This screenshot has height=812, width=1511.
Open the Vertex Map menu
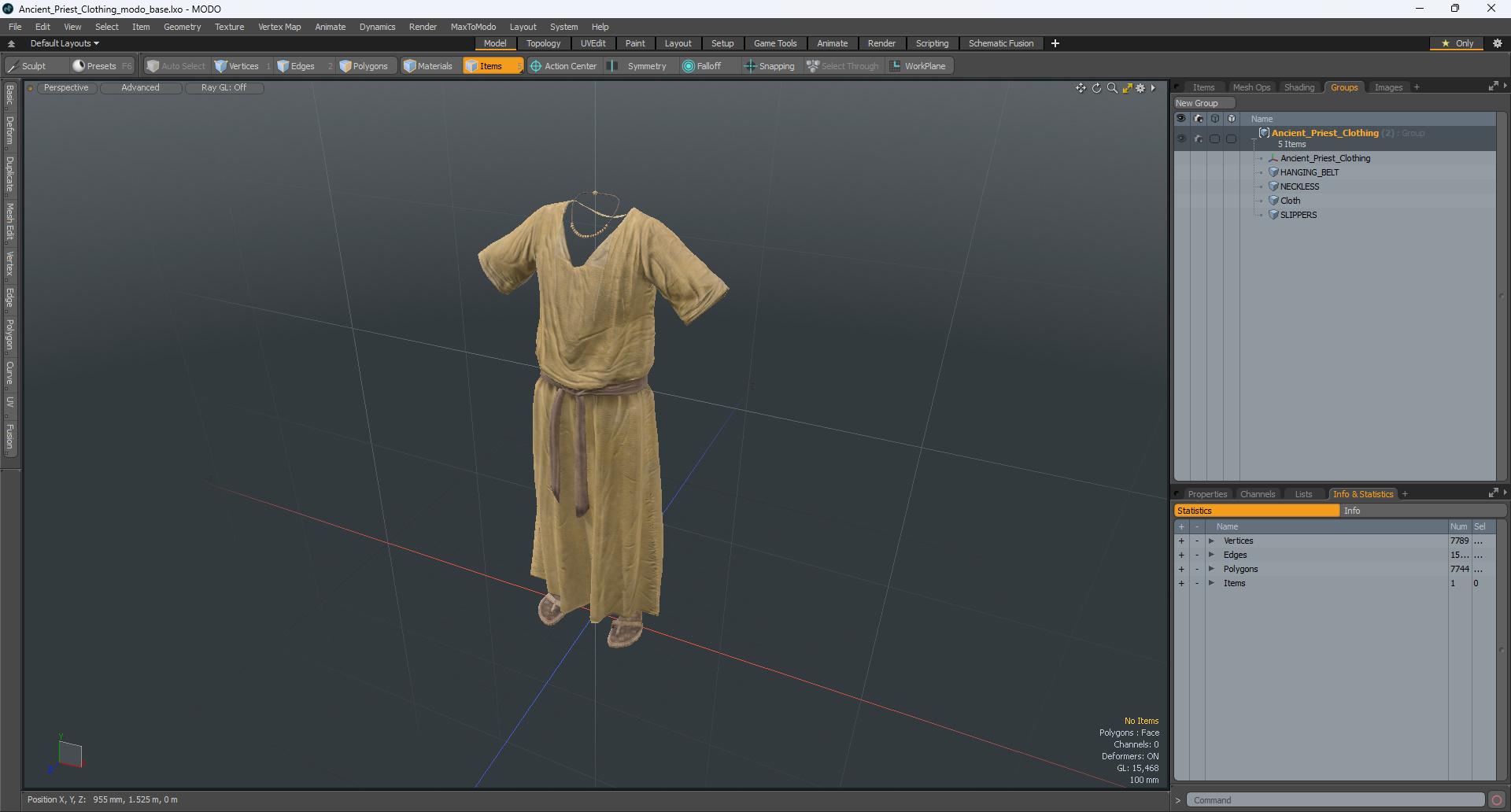point(279,27)
